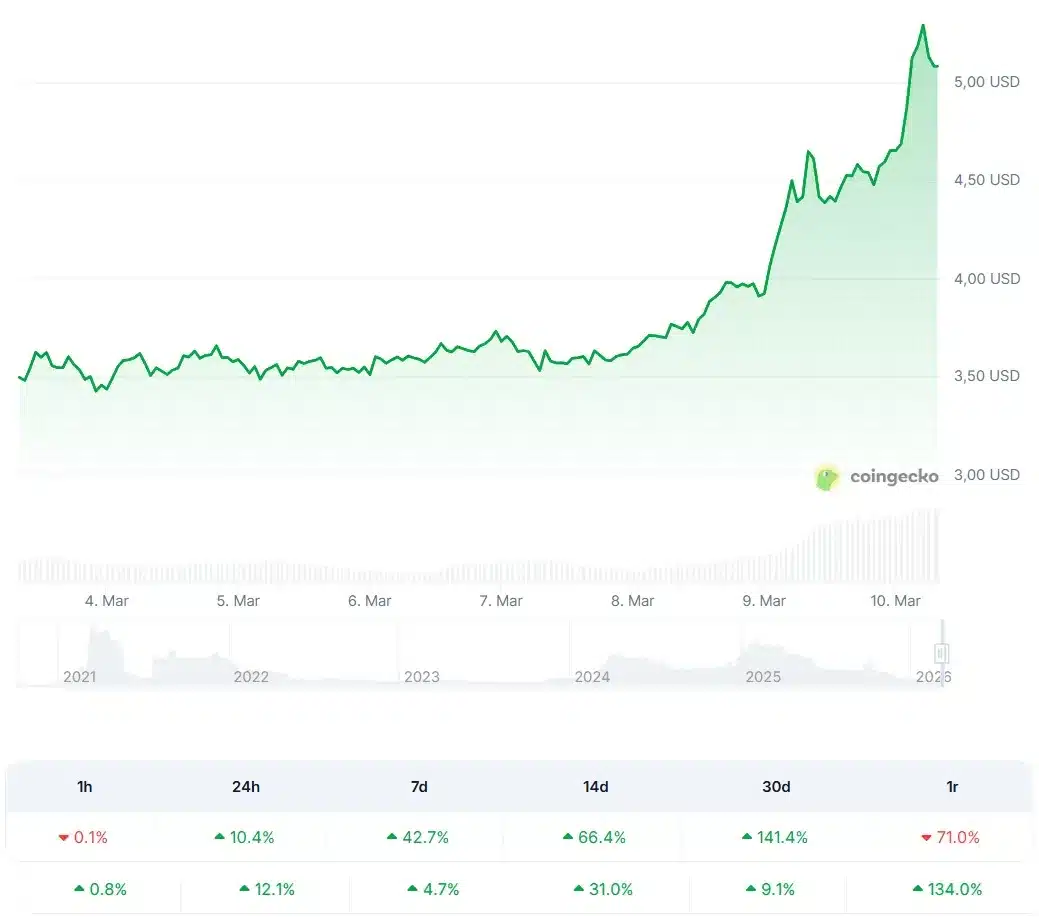Click the green up arrow beside 134.0%
Screen dimensions: 1039x917
(x=918, y=888)
